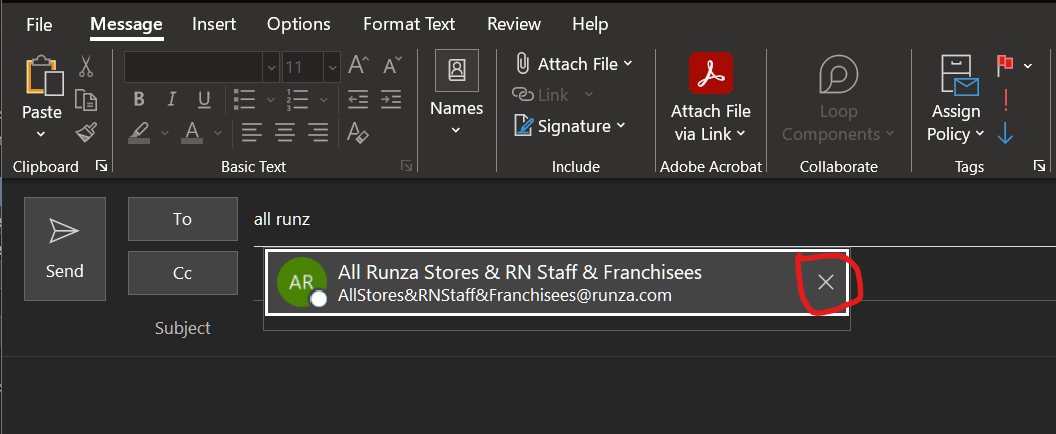This screenshot has width=1056, height=434.
Task: Apply text highlight color
Action: (139, 131)
